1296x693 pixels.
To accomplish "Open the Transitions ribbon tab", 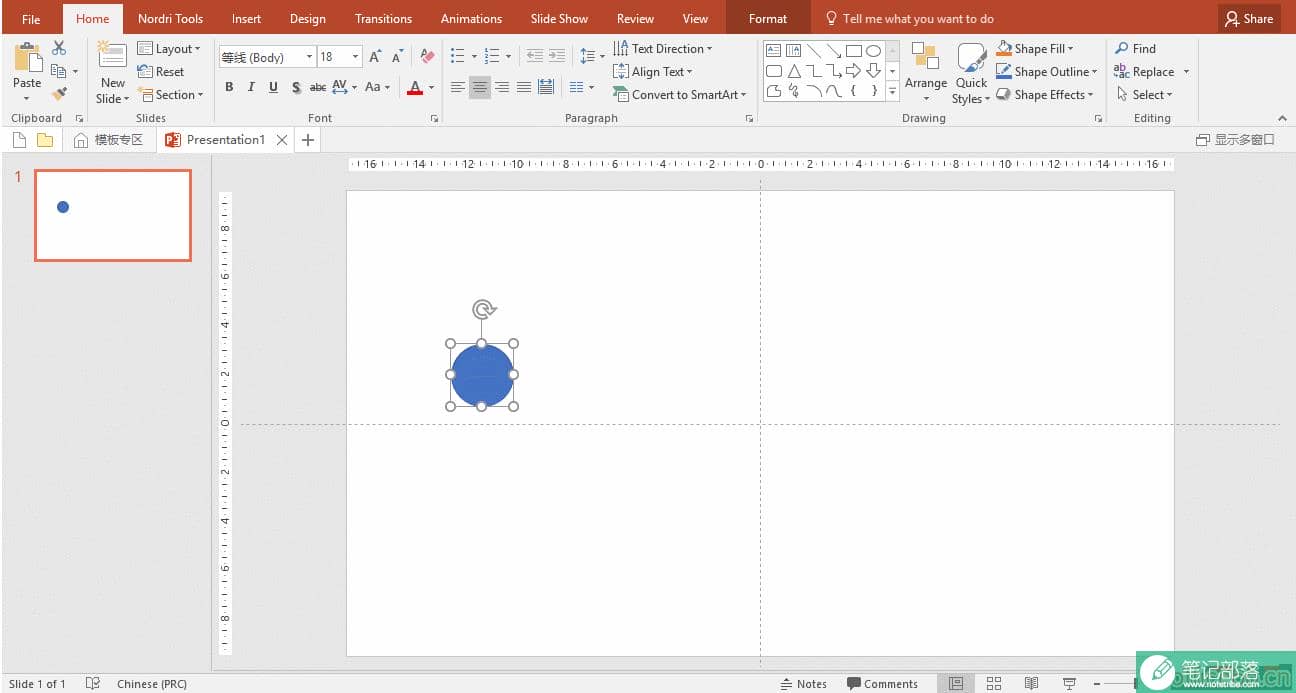I will point(383,18).
